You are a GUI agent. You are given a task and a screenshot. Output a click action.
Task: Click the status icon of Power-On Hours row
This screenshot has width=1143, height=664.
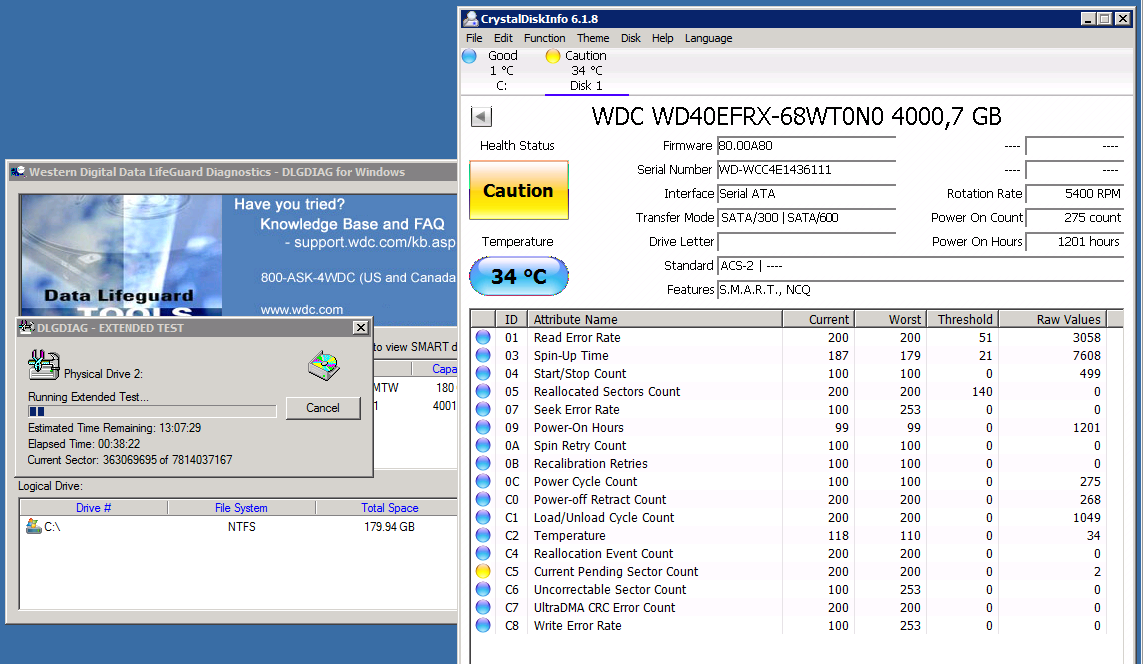[483, 427]
